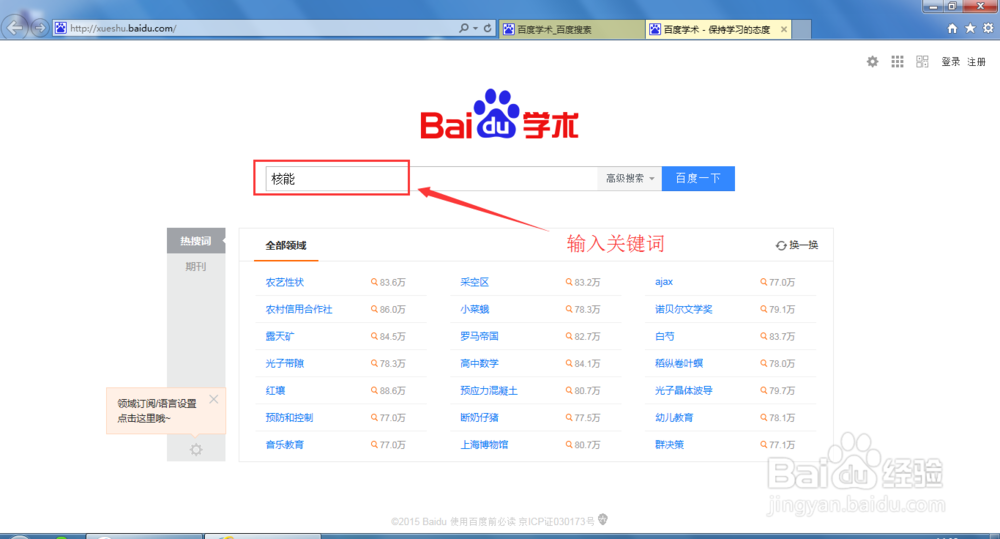The image size is (1000, 539).
Task: Click the search box containing 核能
Action: (x=430, y=179)
